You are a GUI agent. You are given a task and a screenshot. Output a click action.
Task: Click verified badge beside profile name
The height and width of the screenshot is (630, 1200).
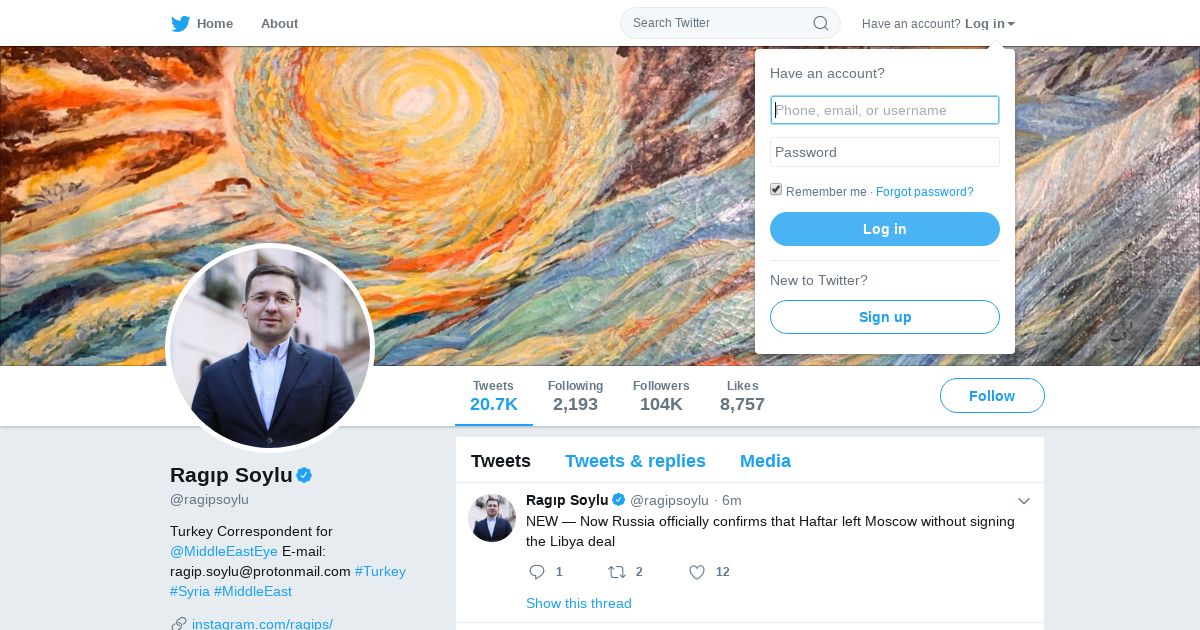[x=304, y=475]
